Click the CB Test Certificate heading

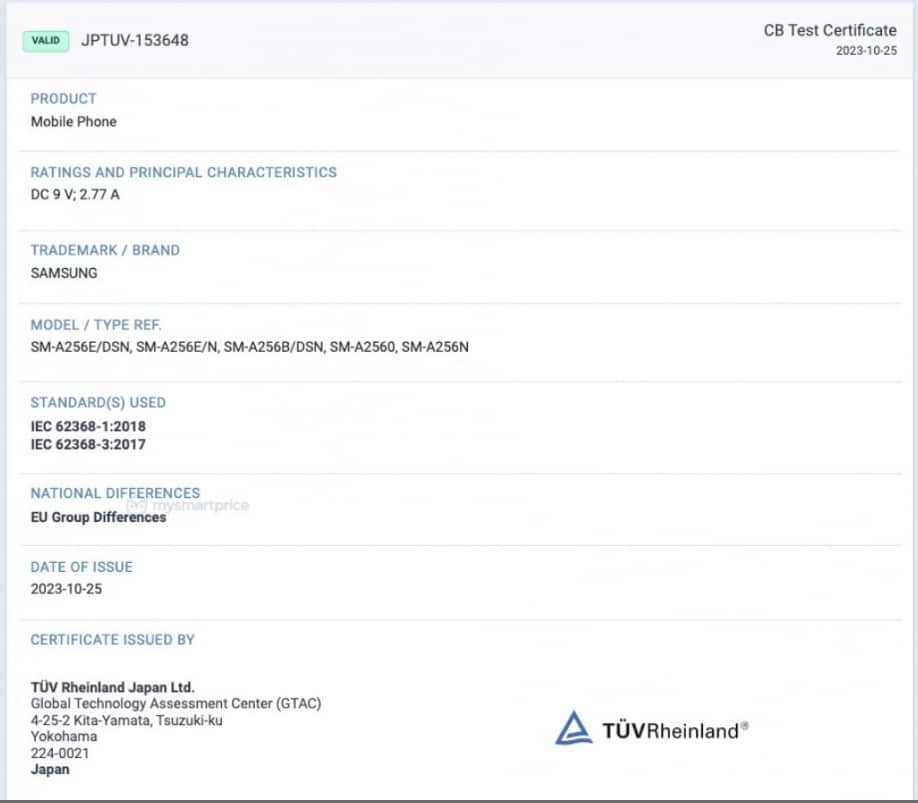coord(830,30)
